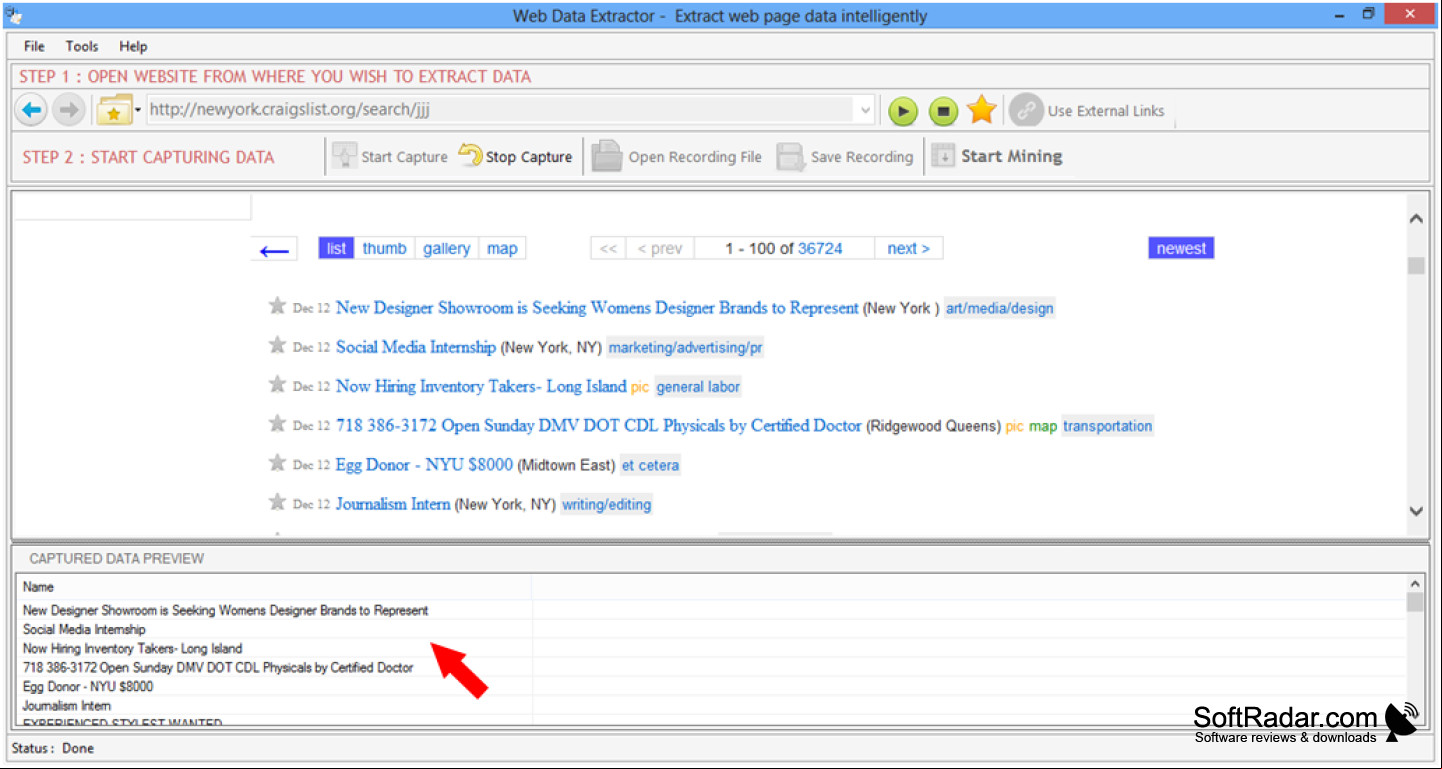Select captured row 718 386-3172 Open Sunday DMV

point(218,667)
